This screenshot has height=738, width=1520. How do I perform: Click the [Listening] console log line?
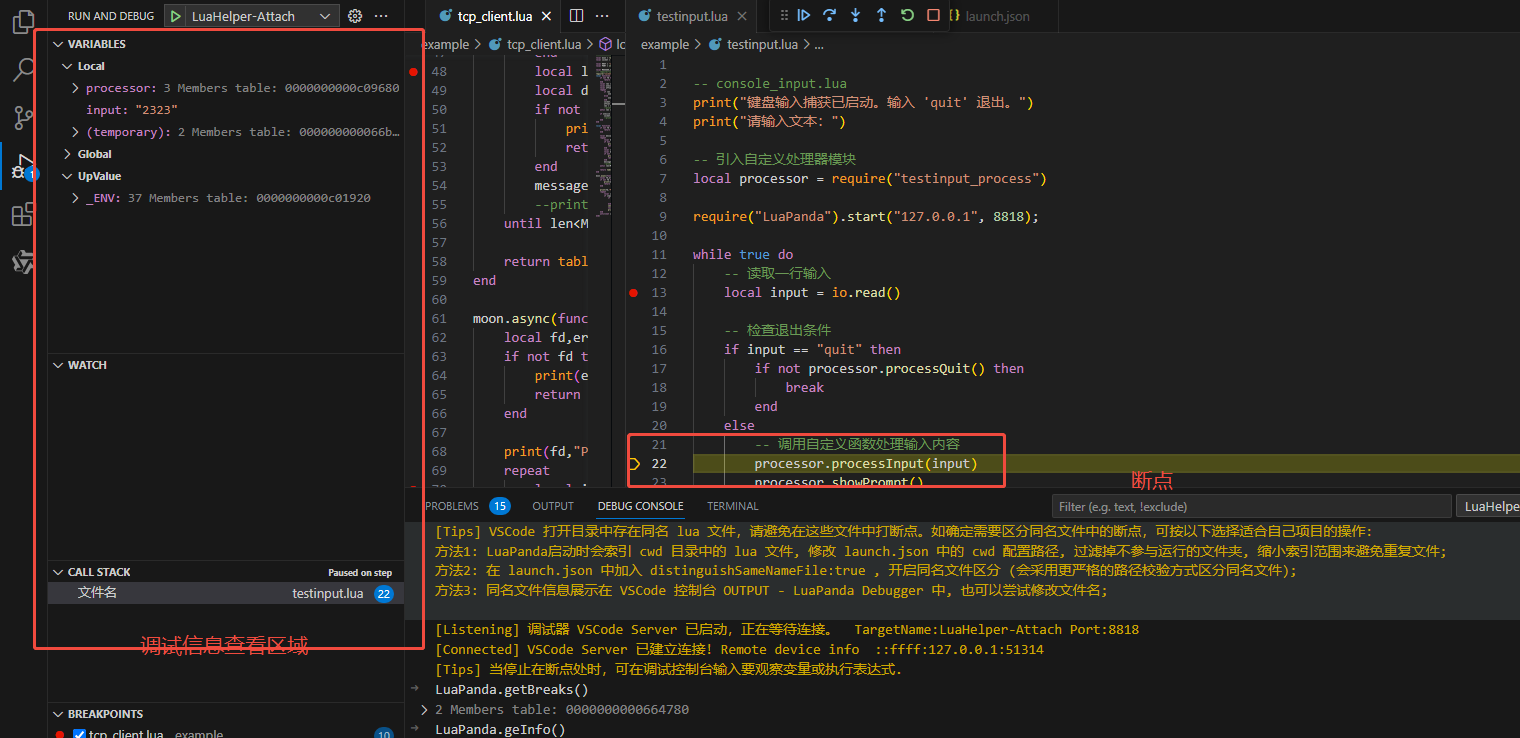tap(787, 630)
